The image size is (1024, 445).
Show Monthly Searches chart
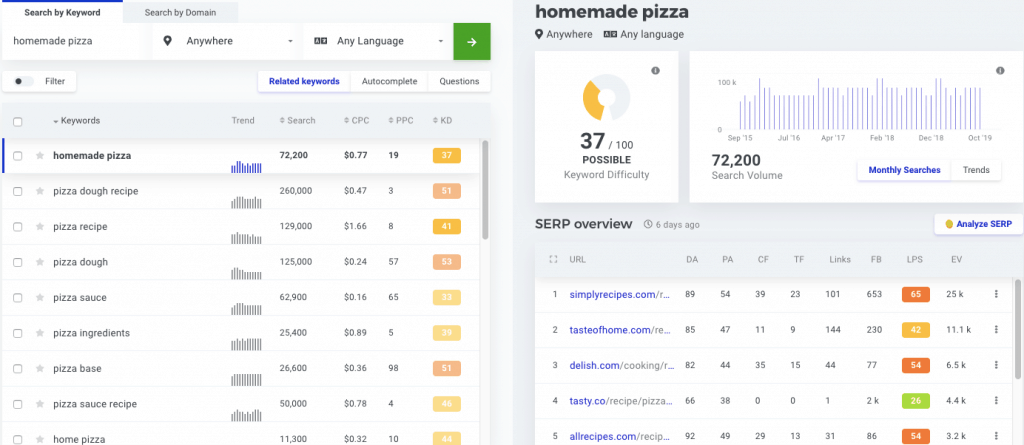pos(904,170)
